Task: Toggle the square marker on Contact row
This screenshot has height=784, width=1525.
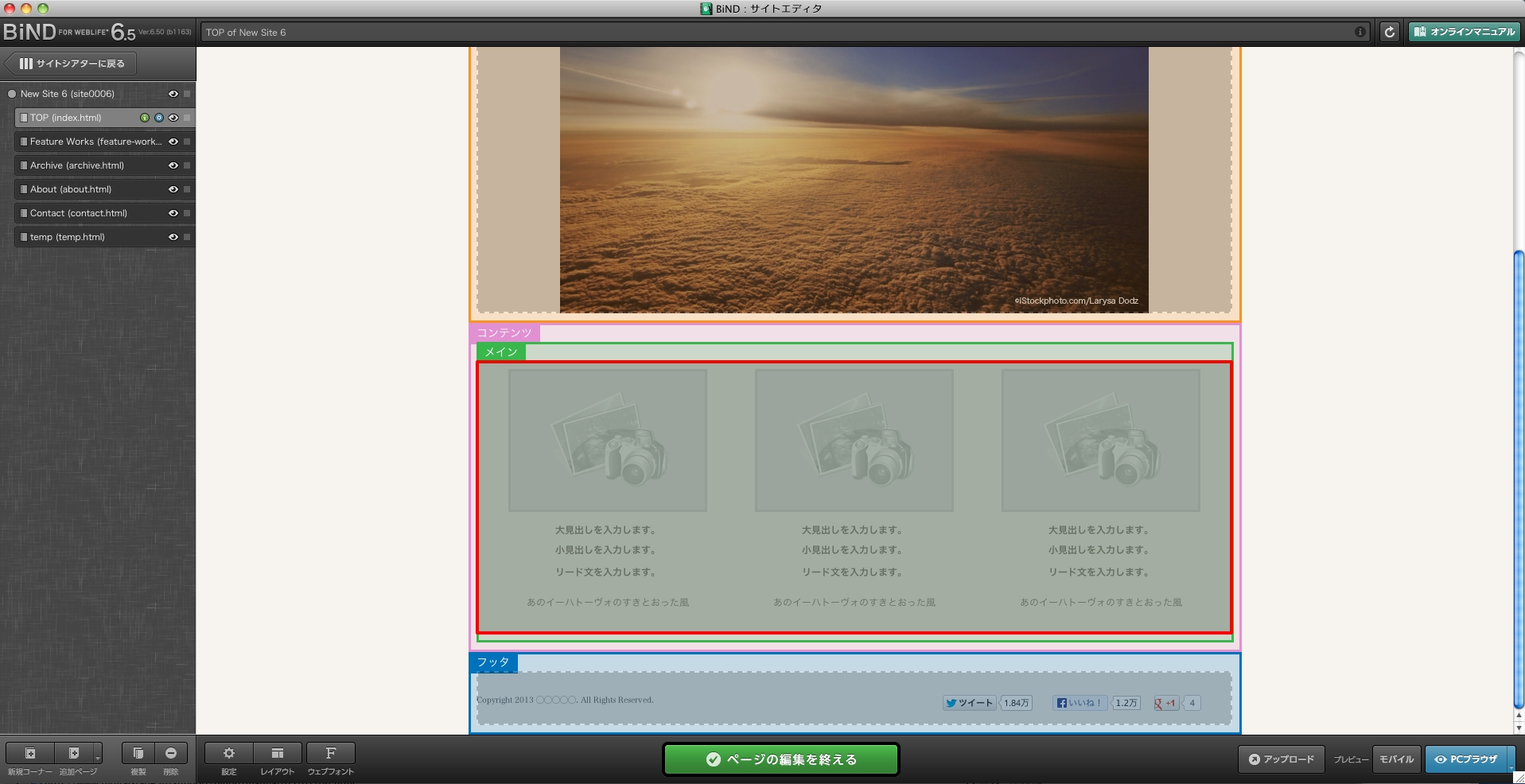Action: [187, 213]
